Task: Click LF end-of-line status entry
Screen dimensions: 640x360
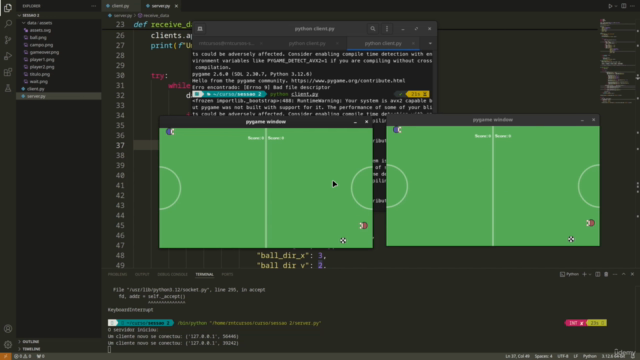Action: click(576, 356)
